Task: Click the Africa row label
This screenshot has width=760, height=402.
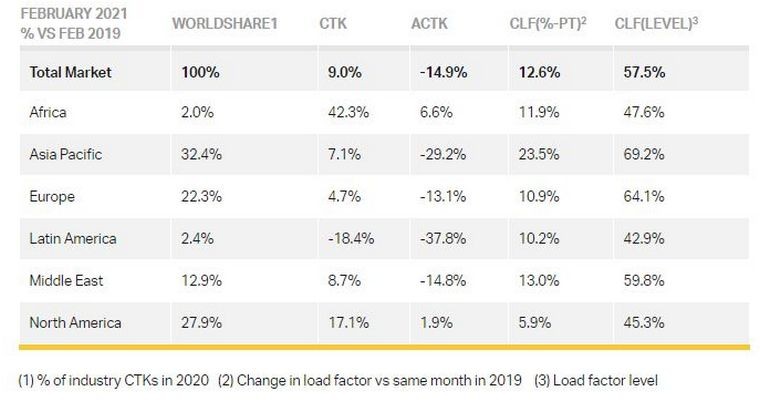Action: (46, 112)
